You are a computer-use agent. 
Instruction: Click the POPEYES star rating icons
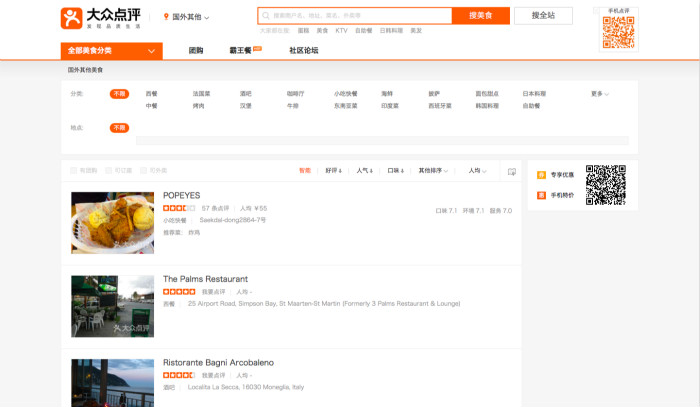click(x=179, y=208)
